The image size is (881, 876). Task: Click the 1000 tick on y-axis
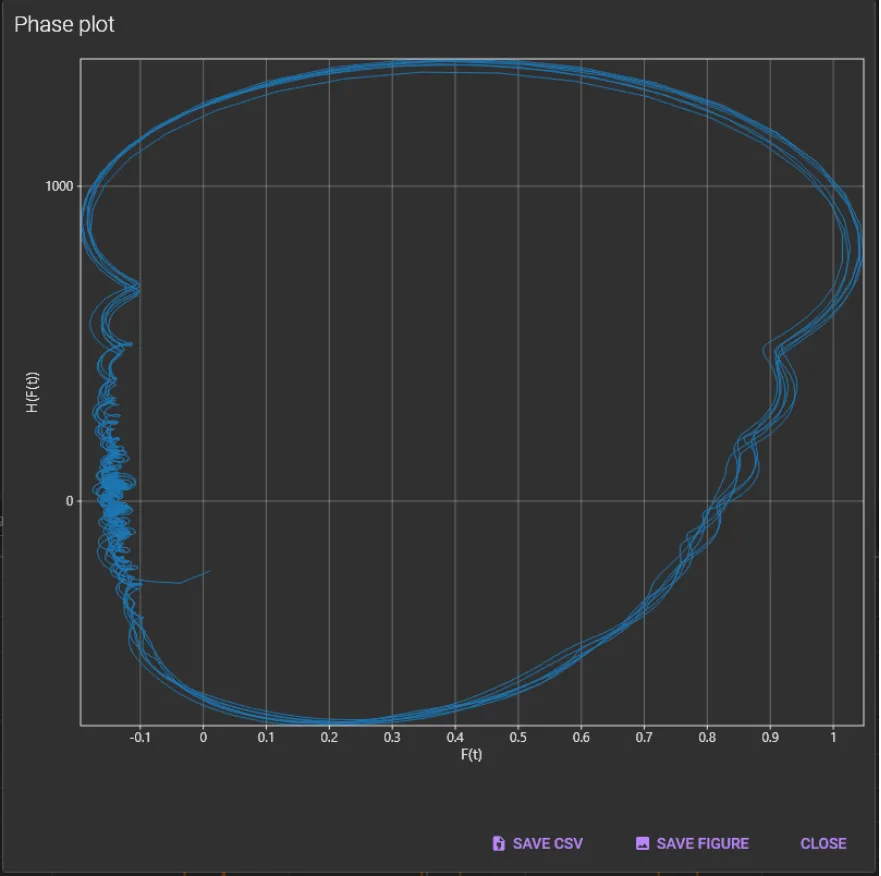pos(56,186)
